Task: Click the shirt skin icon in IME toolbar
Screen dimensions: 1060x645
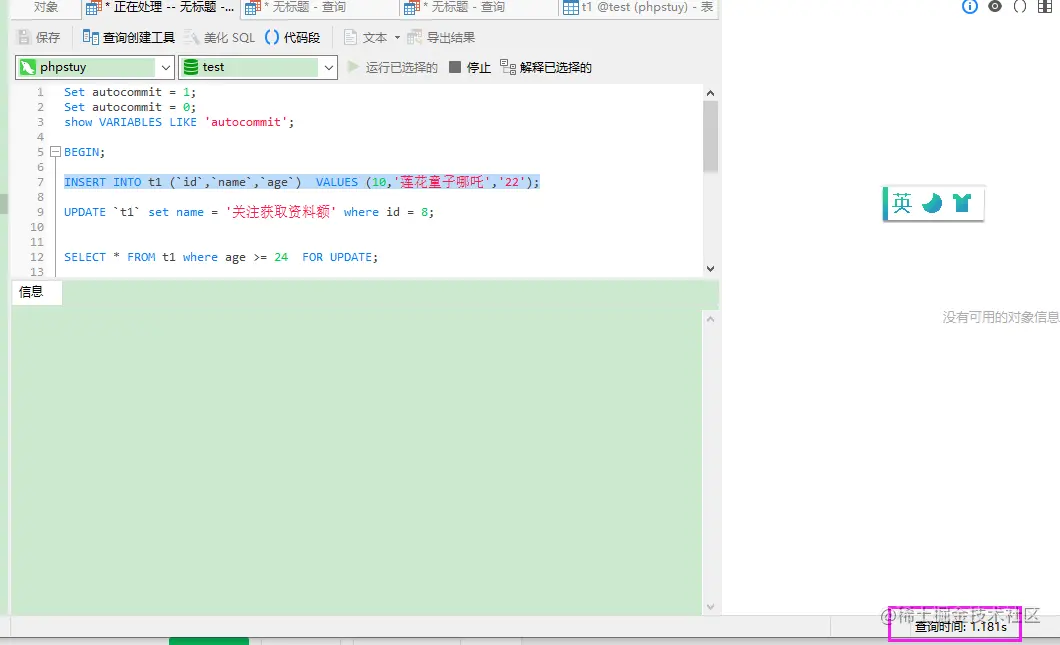Action: pos(962,203)
